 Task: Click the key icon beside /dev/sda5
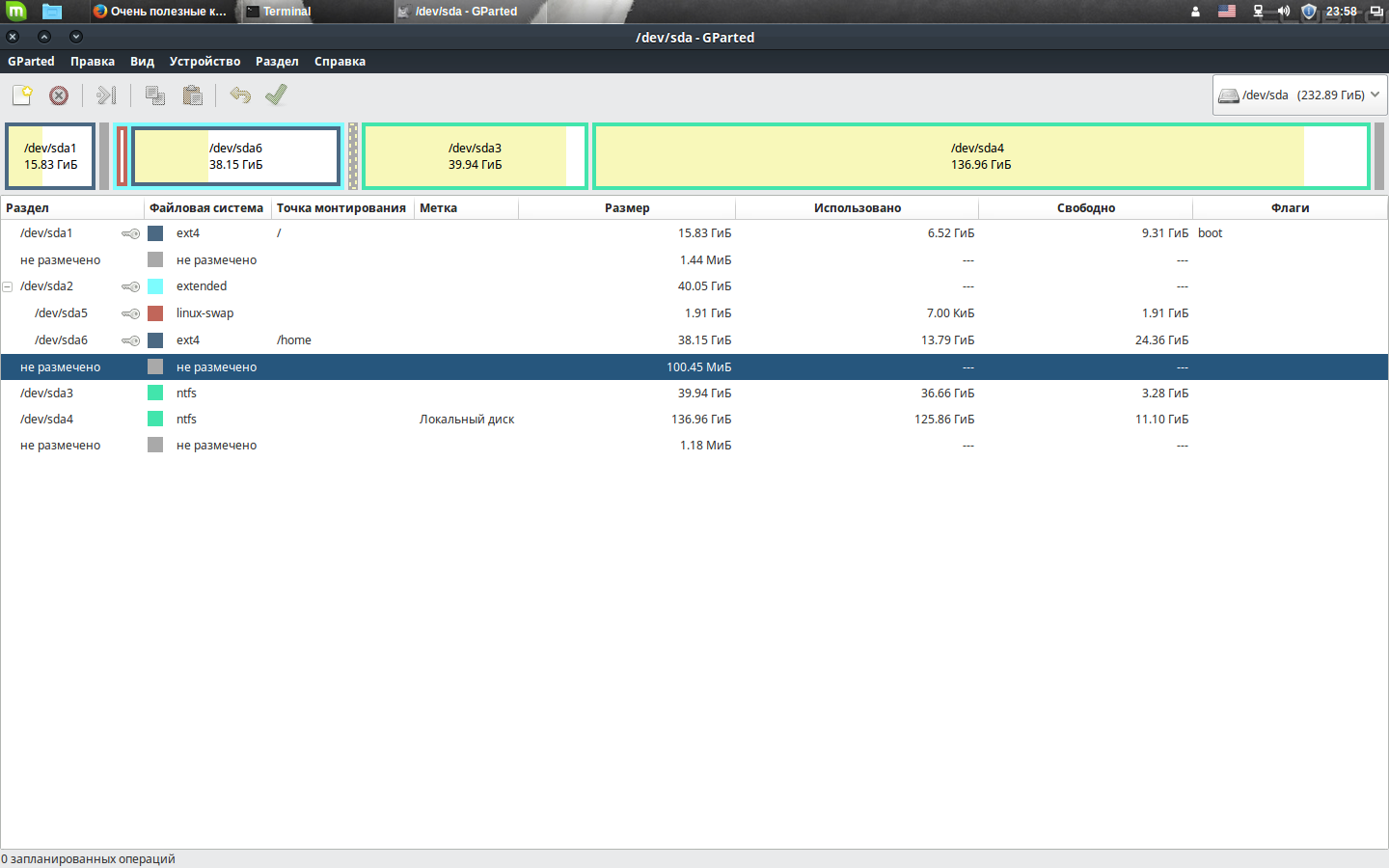point(130,313)
